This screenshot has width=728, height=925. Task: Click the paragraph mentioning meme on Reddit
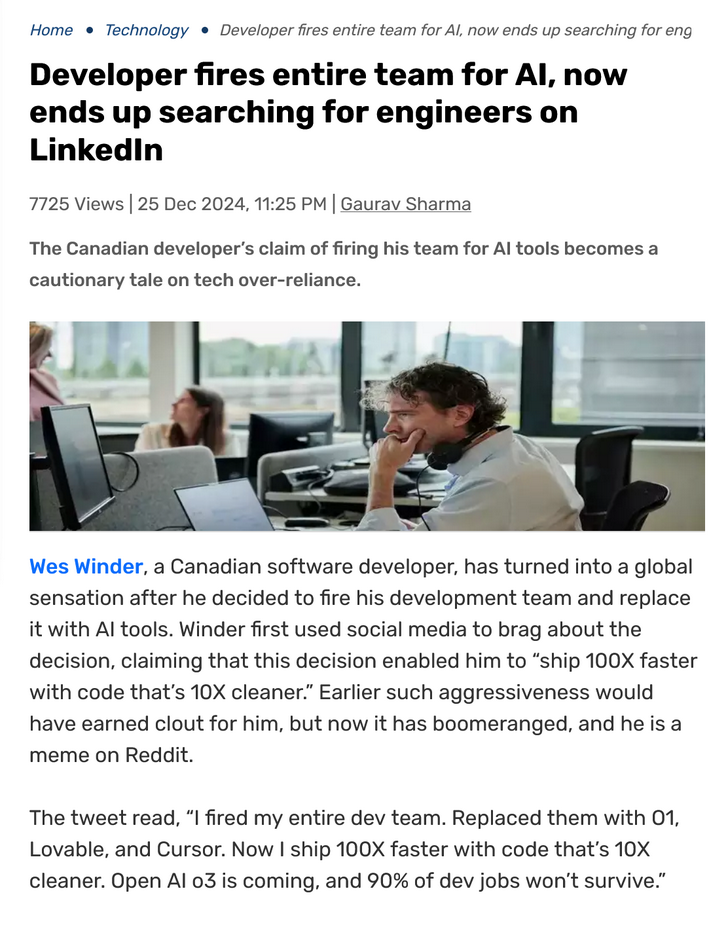click(363, 661)
